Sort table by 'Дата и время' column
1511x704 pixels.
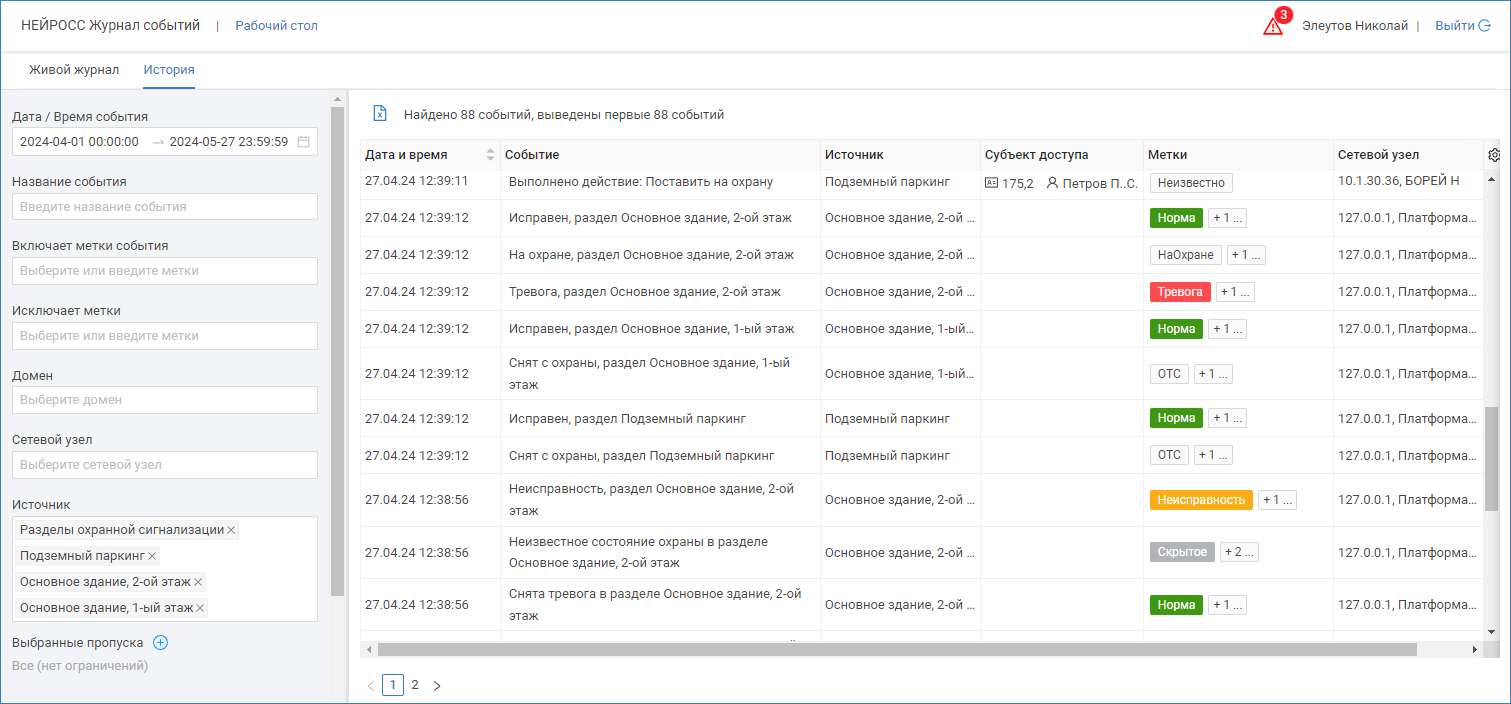[x=490, y=155]
